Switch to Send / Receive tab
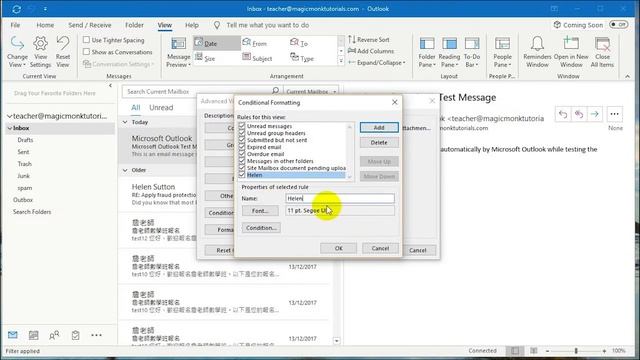This screenshot has width=640, height=360. [89, 25]
